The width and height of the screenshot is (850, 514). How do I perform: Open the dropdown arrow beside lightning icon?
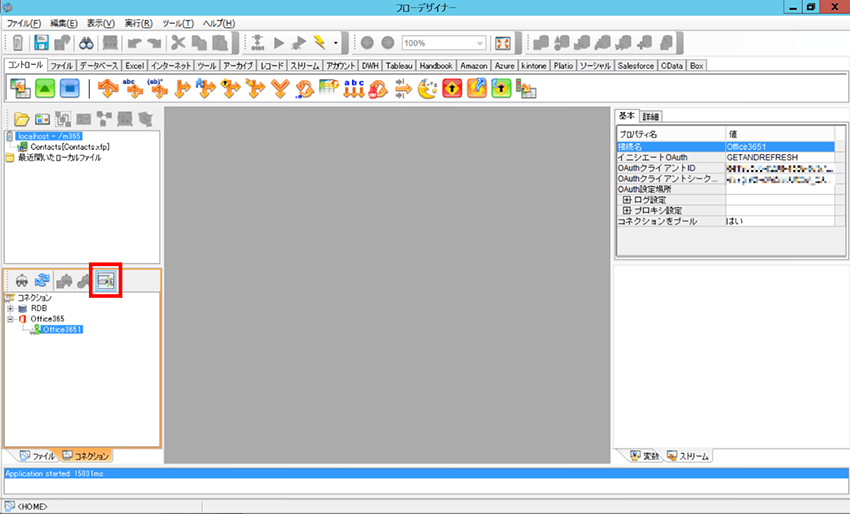(x=336, y=43)
